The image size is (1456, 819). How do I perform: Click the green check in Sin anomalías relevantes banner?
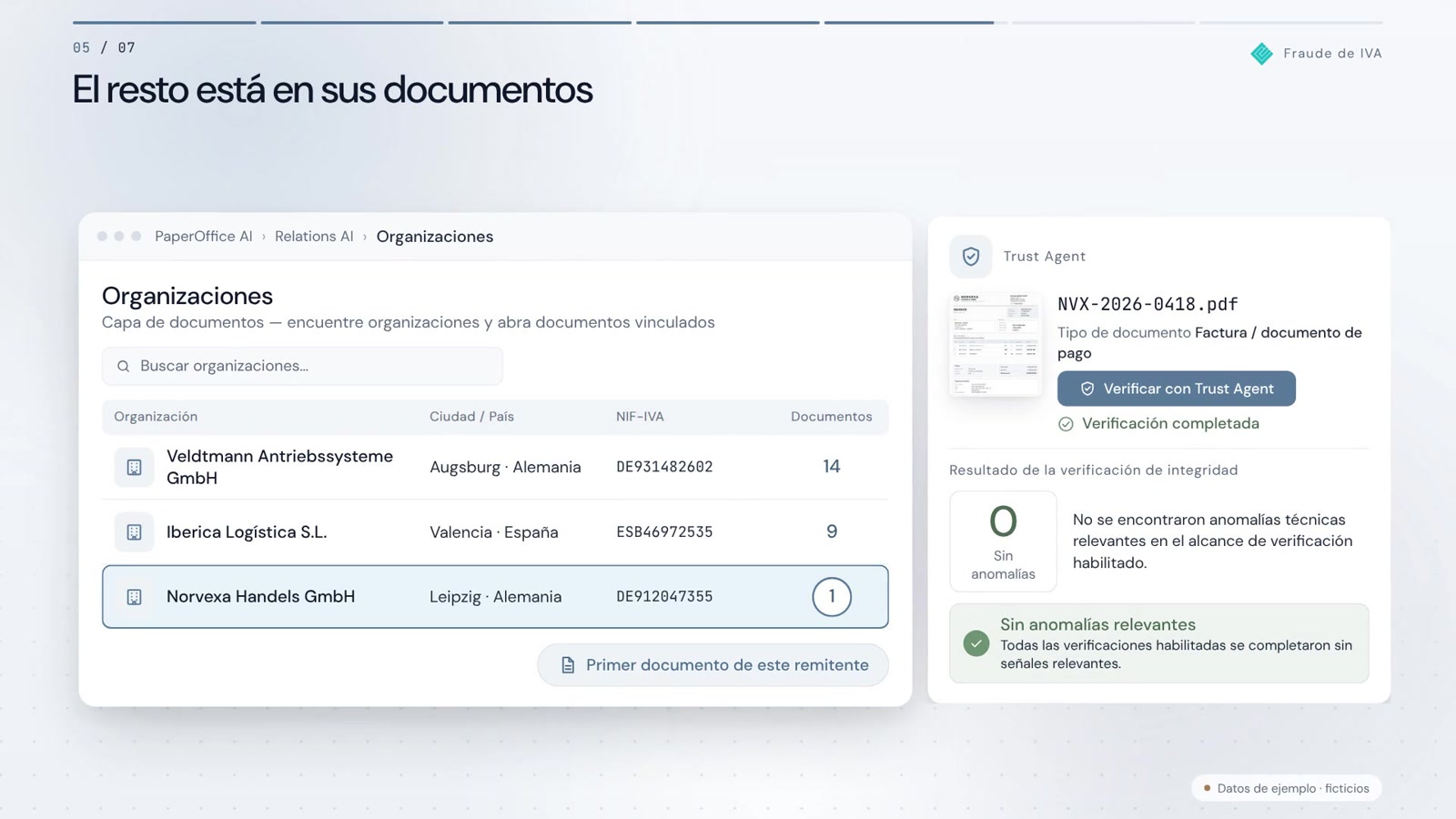(976, 643)
